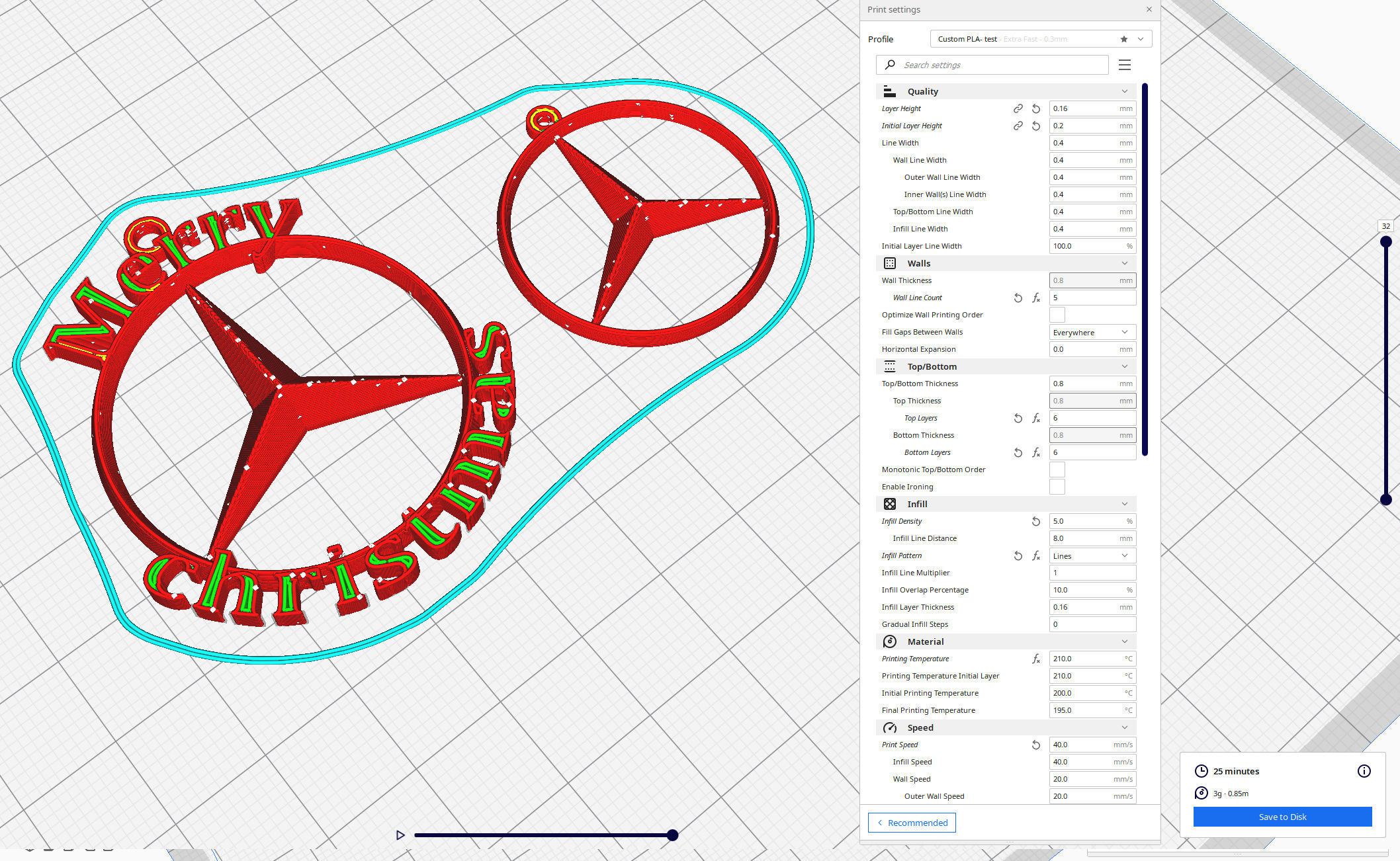Viewport: 1400px width, 861px height.
Task: Click the Material section icon
Action: [890, 641]
